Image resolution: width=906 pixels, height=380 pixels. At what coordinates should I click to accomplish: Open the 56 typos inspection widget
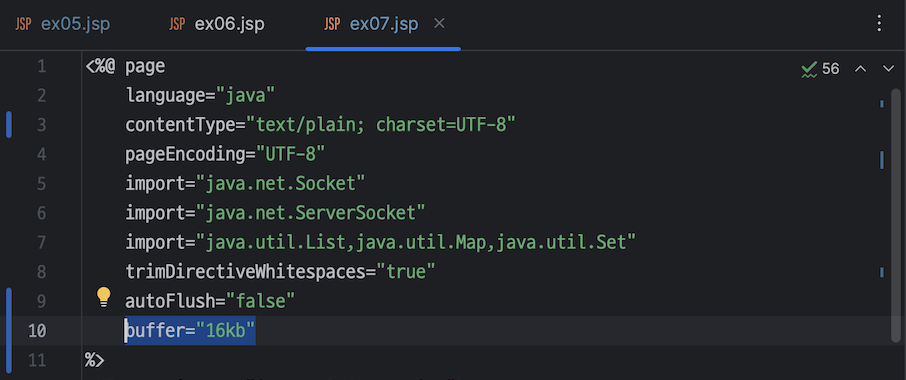(x=820, y=69)
